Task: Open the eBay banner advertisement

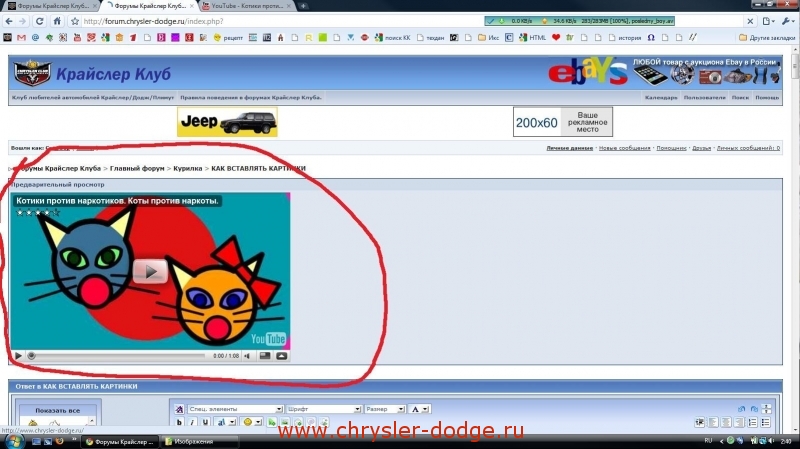Action: coord(664,72)
